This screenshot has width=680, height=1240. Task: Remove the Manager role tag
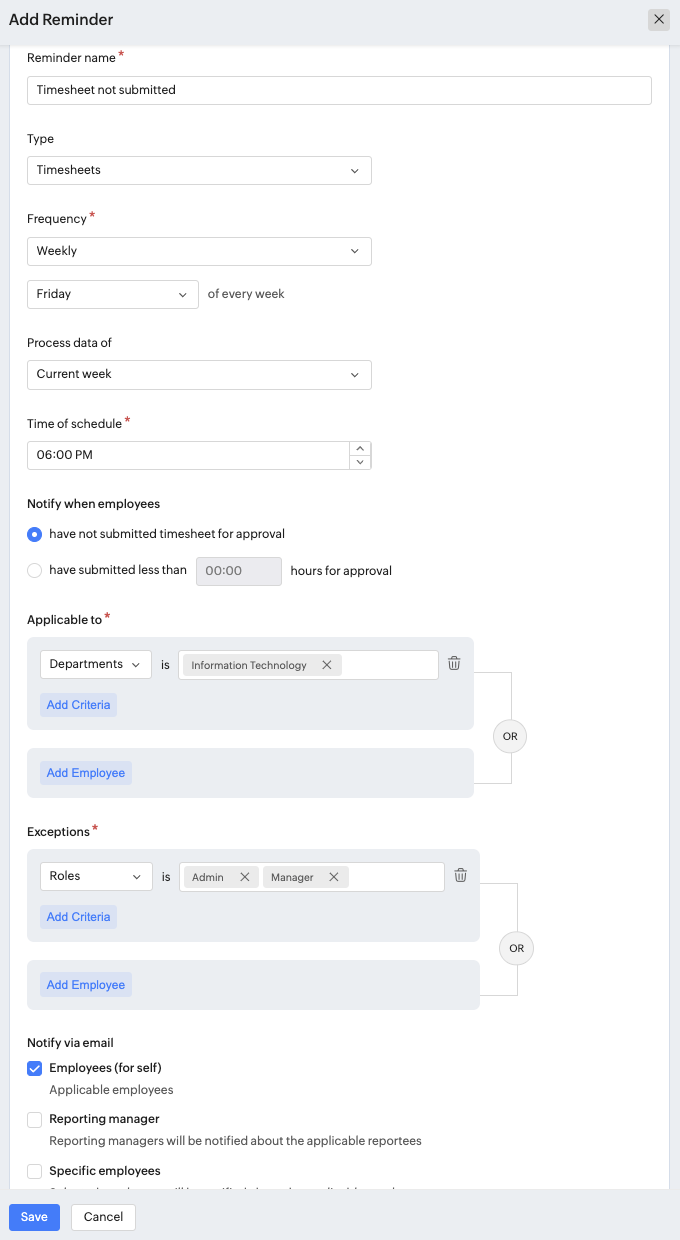coord(334,877)
